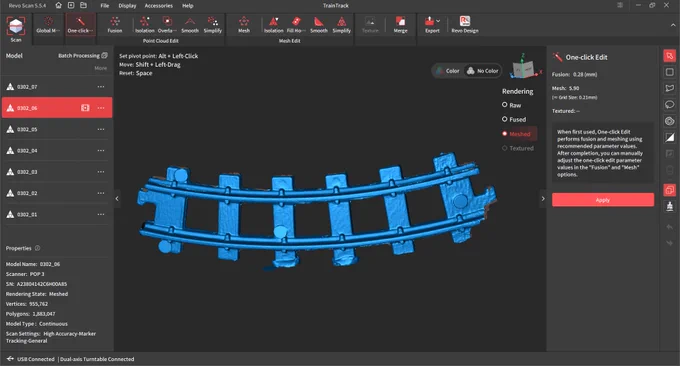Open the Accessories menu
This screenshot has width=680, height=366.
[x=158, y=6]
